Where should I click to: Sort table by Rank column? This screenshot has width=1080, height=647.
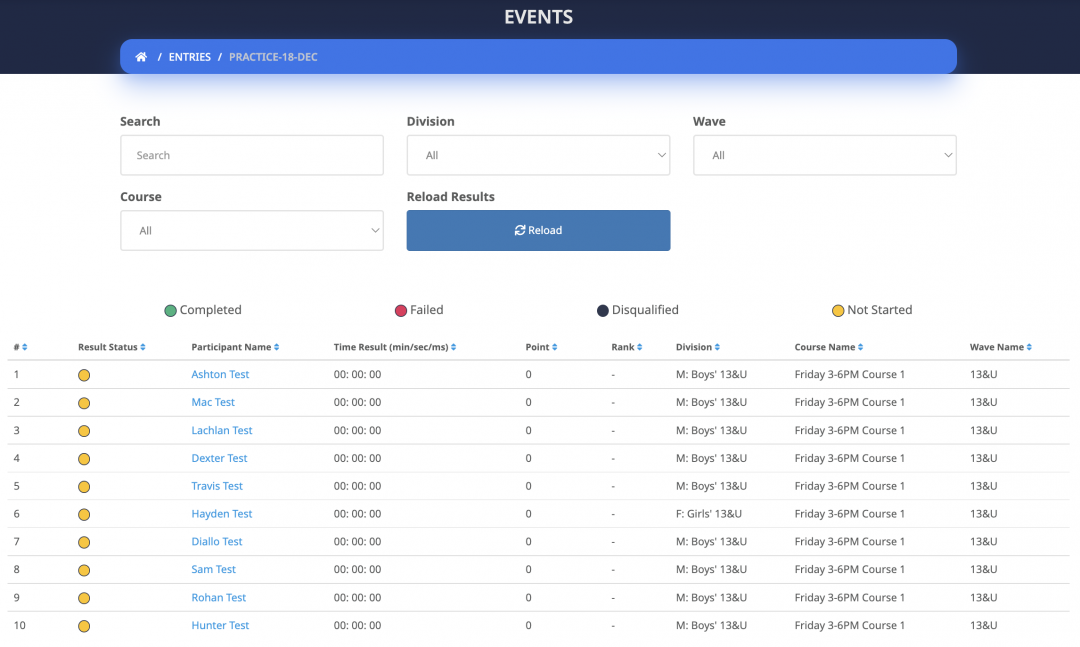coord(639,347)
